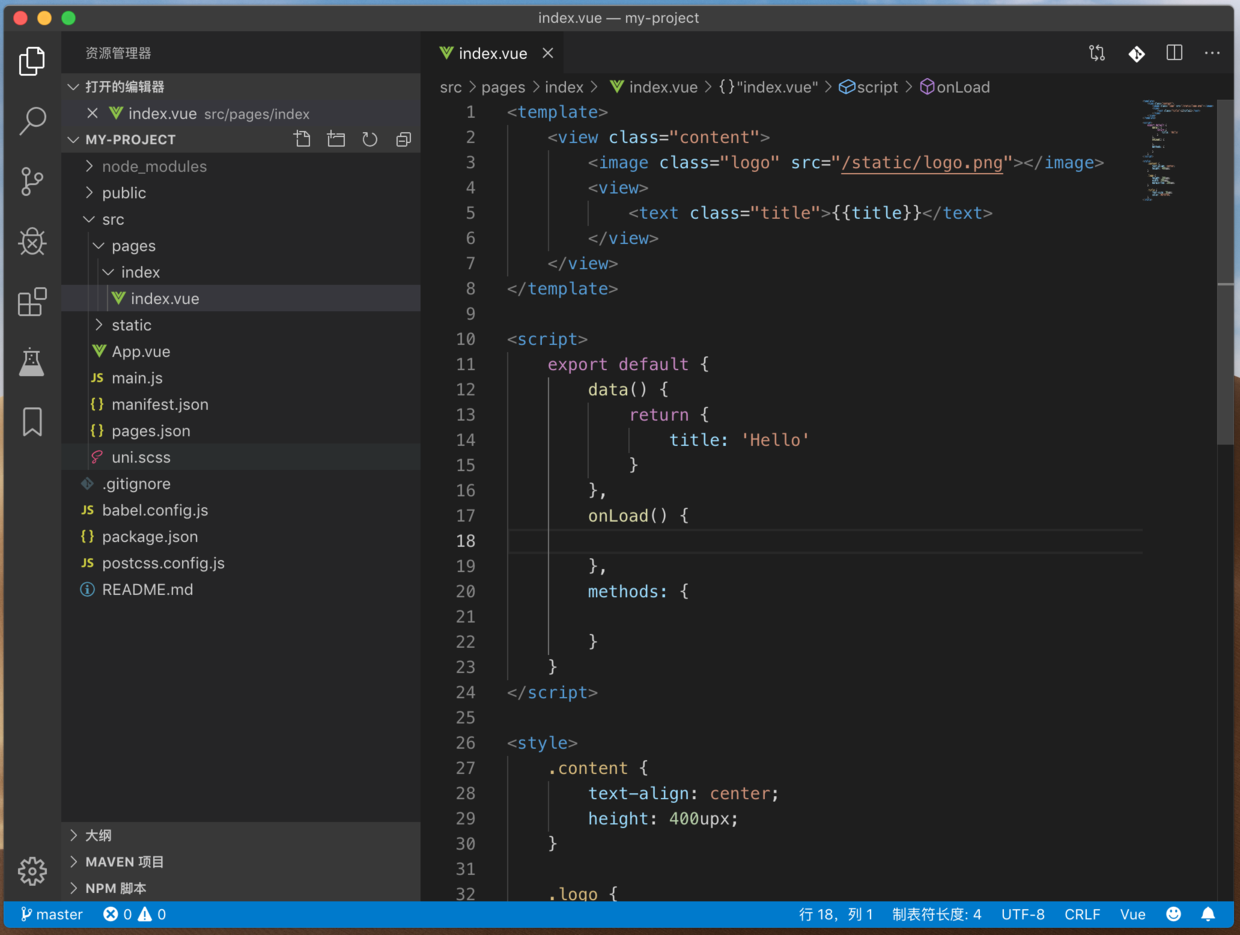
Task: Click the code minimap preview
Action: click(1178, 150)
